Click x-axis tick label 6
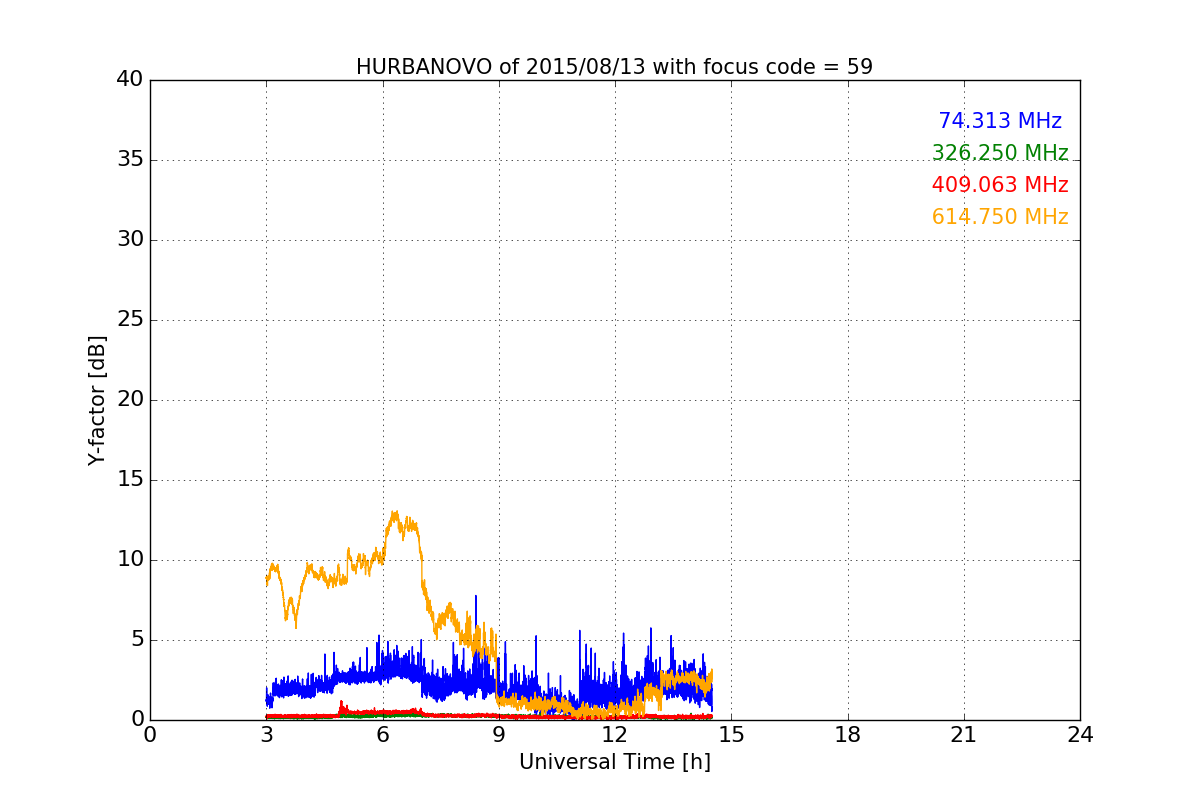The width and height of the screenshot is (1200, 800). point(382,735)
